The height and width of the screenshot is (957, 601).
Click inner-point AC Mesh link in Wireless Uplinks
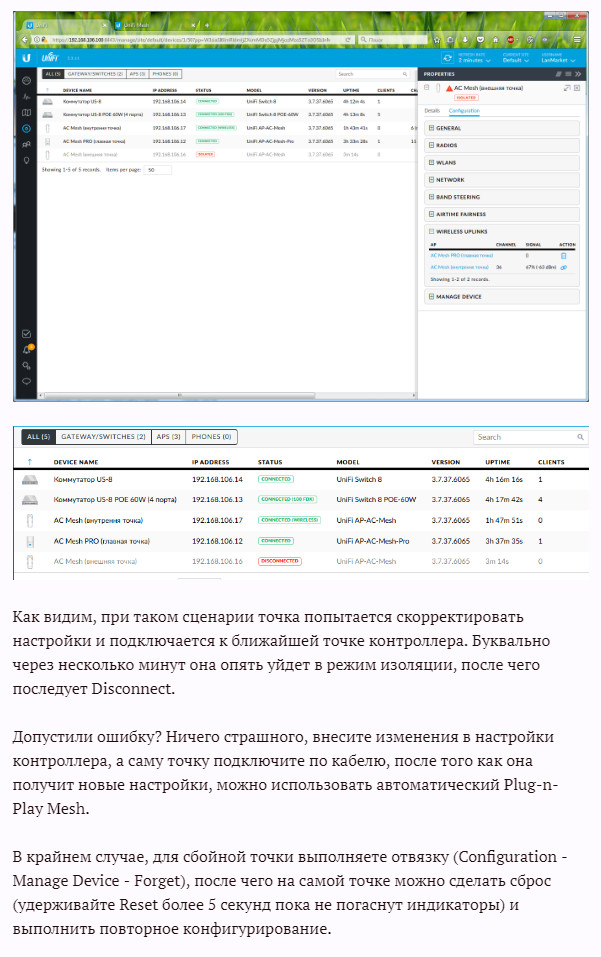pos(459,267)
